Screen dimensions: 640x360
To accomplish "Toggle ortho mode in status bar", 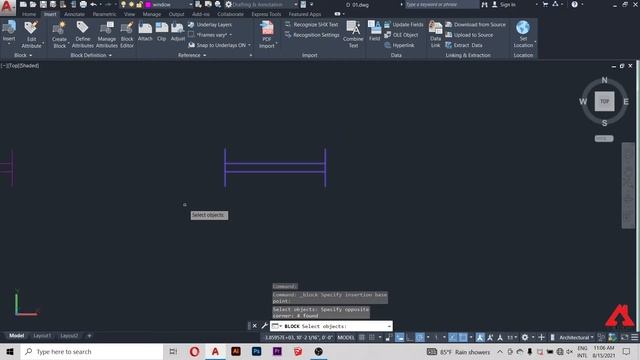I will tap(409, 337).
